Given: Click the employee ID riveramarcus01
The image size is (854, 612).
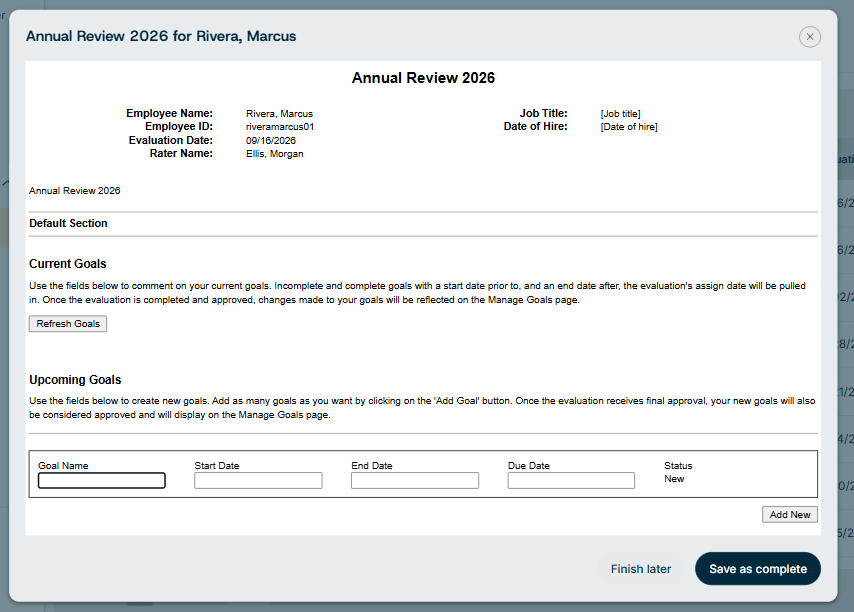Looking at the screenshot, I should click(x=280, y=127).
